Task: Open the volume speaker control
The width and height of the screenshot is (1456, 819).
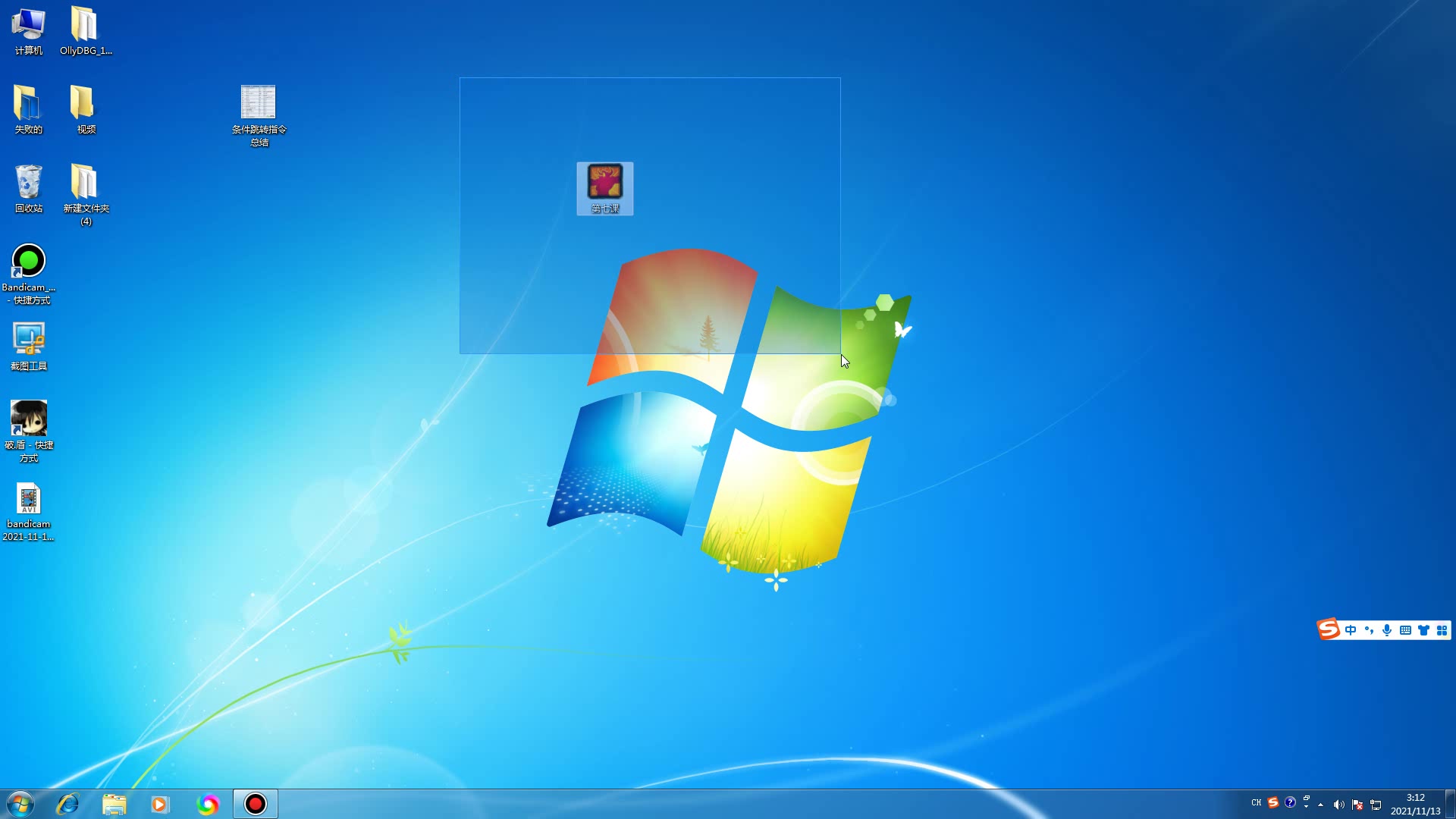Action: point(1338,805)
